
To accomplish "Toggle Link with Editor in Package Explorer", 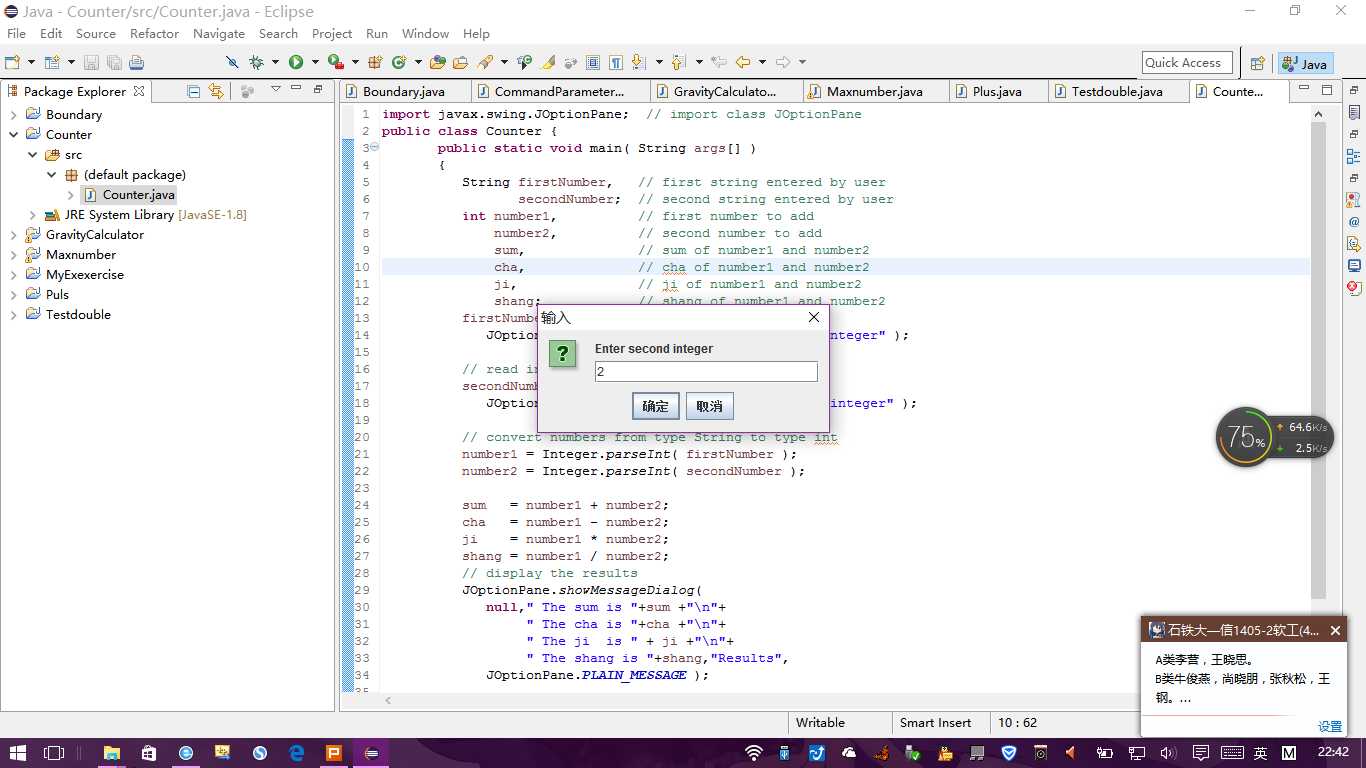I will point(216,90).
